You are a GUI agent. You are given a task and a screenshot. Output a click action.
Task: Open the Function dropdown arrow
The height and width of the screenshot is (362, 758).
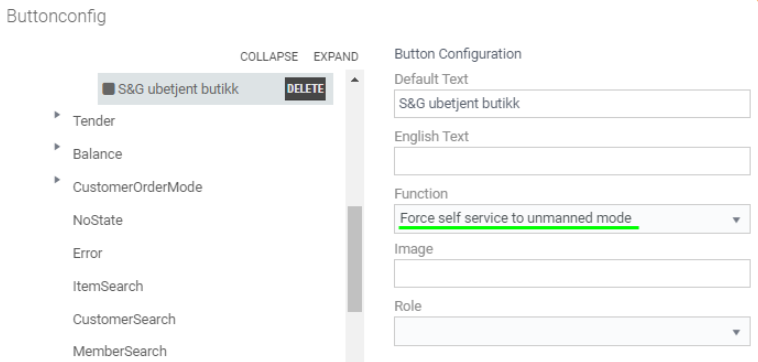(x=736, y=220)
